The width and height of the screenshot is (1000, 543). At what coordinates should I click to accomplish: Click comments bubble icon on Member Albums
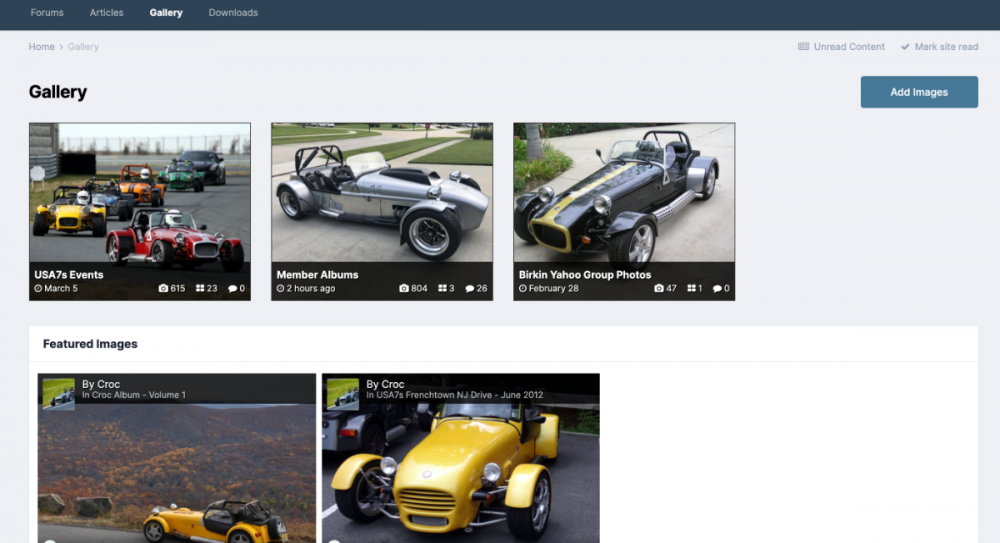tap(470, 289)
